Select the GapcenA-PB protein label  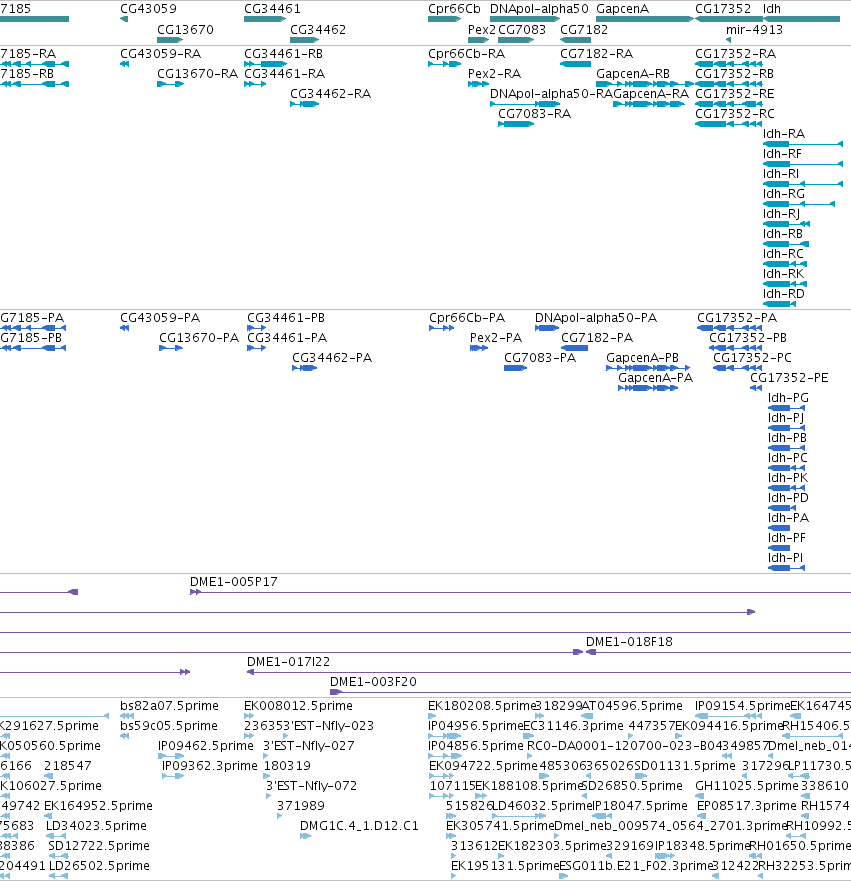642,358
